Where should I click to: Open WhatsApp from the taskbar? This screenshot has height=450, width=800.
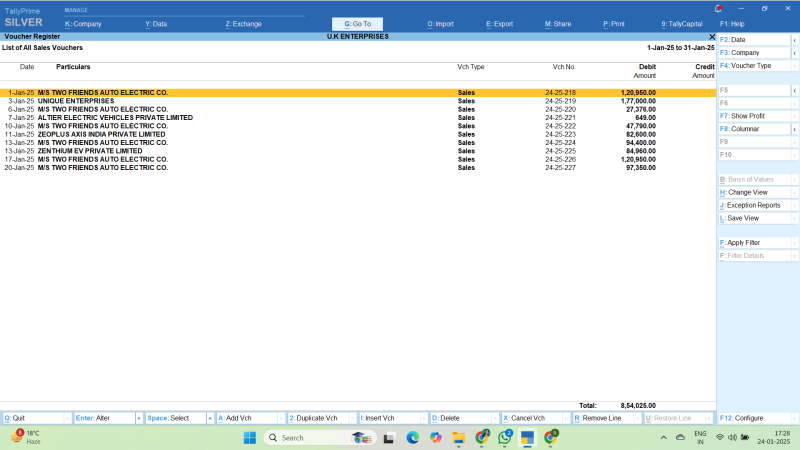pos(505,438)
